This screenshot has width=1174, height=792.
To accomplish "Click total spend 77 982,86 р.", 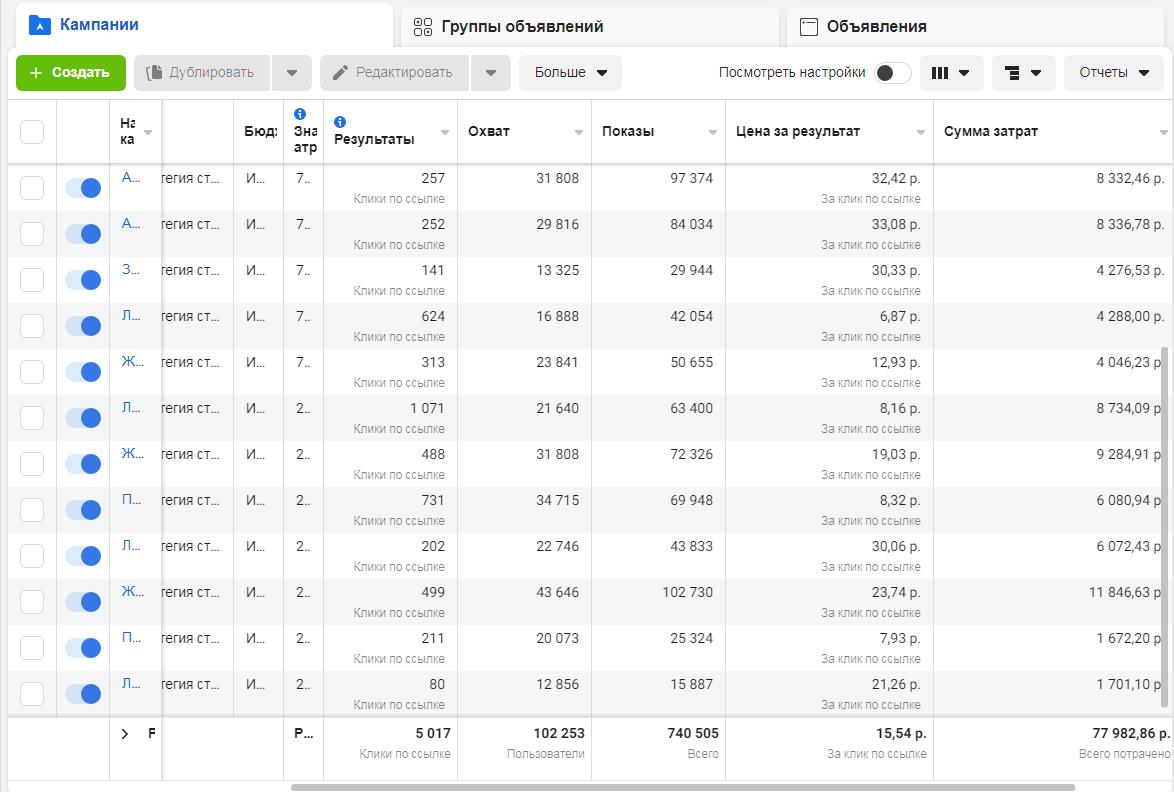I will click(1131, 733).
